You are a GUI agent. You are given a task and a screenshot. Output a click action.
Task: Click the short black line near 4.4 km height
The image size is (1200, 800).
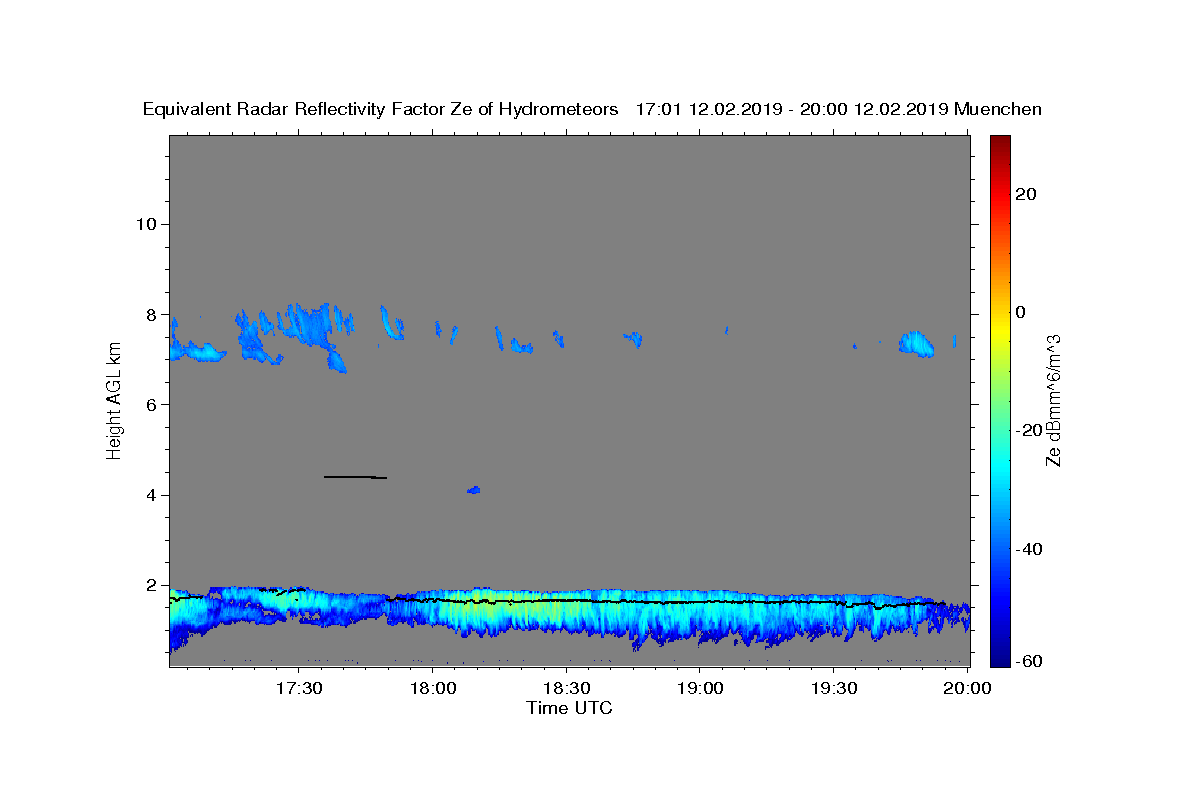pyautogui.click(x=355, y=477)
